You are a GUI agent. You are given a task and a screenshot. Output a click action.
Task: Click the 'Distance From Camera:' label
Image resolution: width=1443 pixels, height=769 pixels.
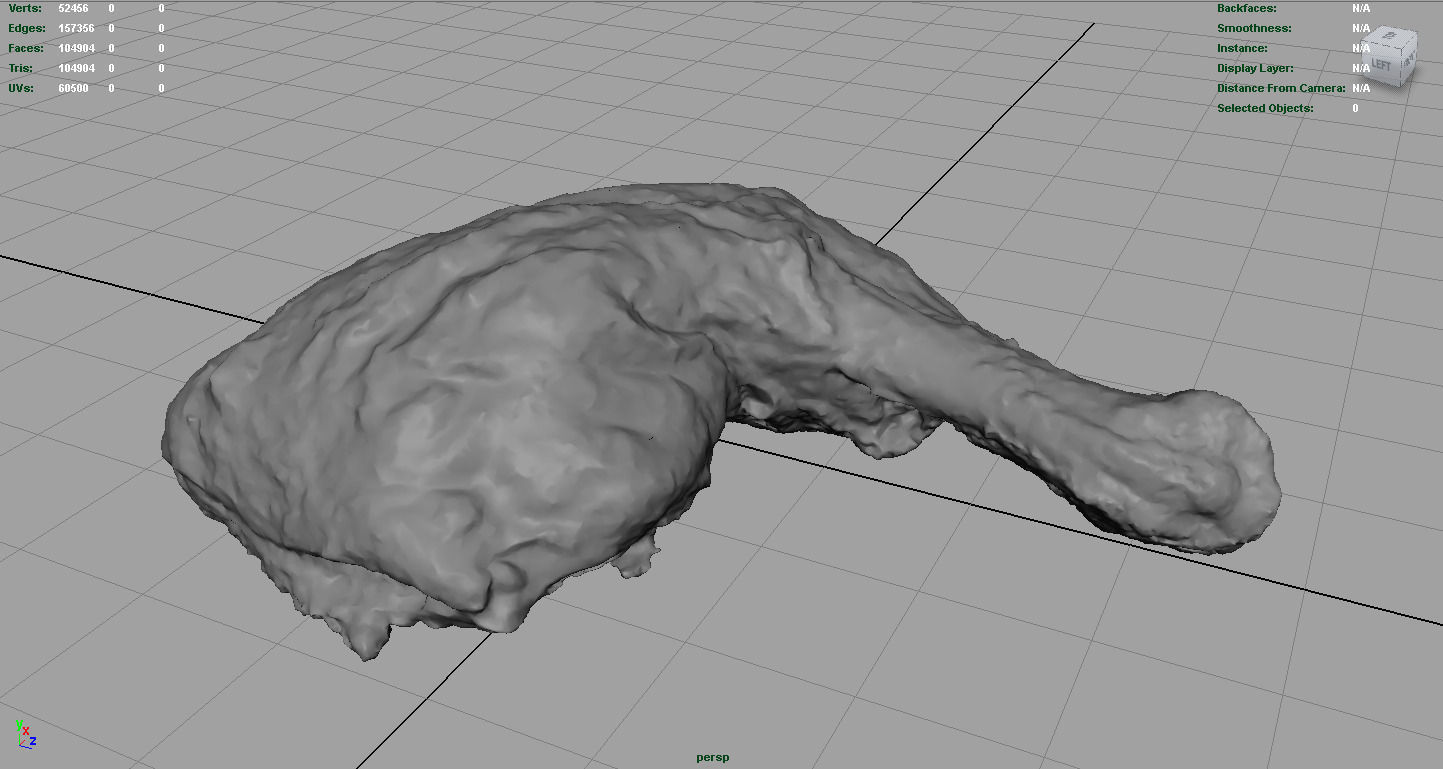coord(1281,88)
